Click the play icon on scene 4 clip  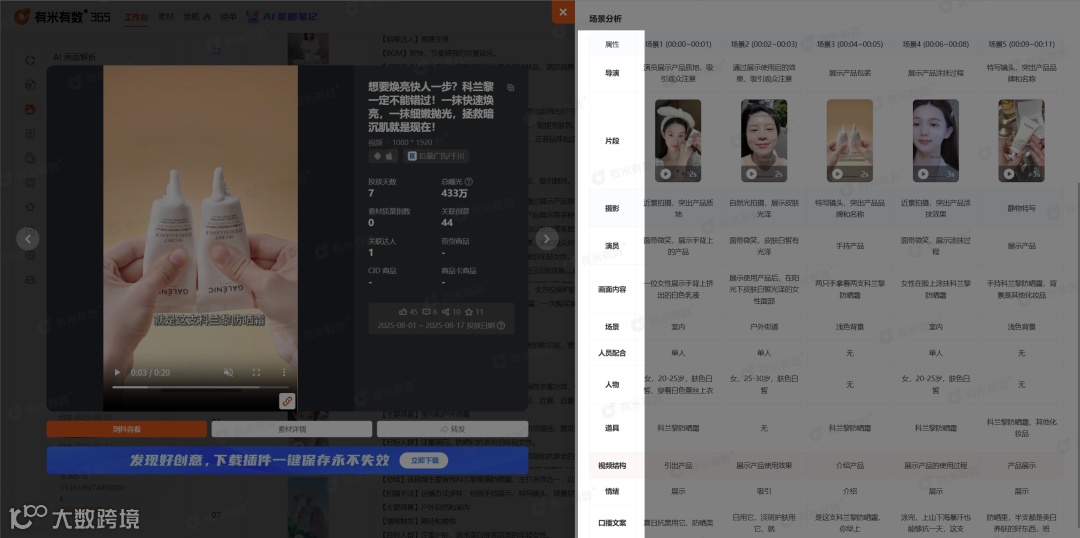923,174
